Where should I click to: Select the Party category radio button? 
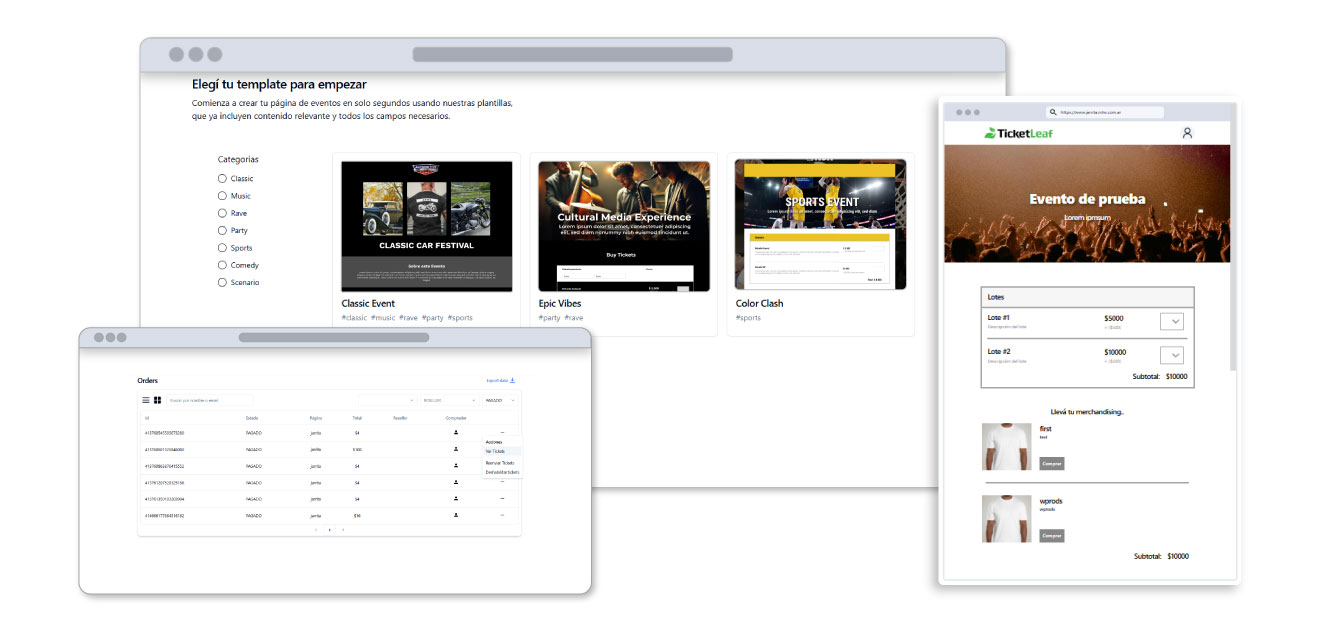point(222,230)
